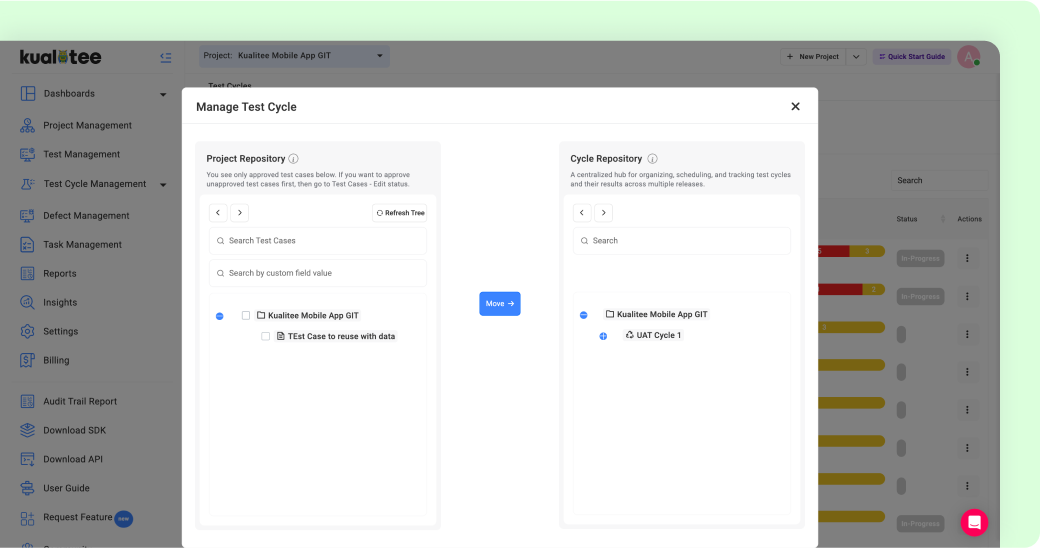Go forward in Project Repository tree
Screen dimensions: 1040x548
point(239,213)
